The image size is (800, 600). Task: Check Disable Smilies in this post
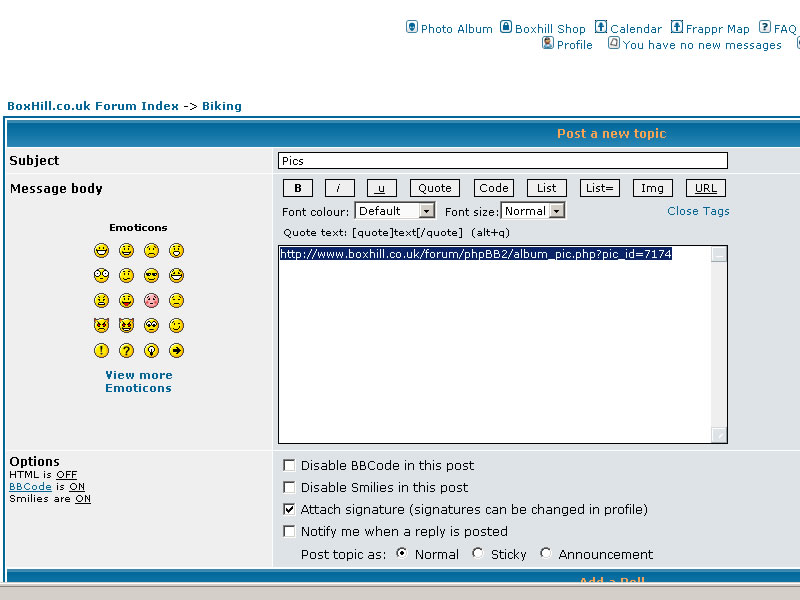click(x=289, y=488)
